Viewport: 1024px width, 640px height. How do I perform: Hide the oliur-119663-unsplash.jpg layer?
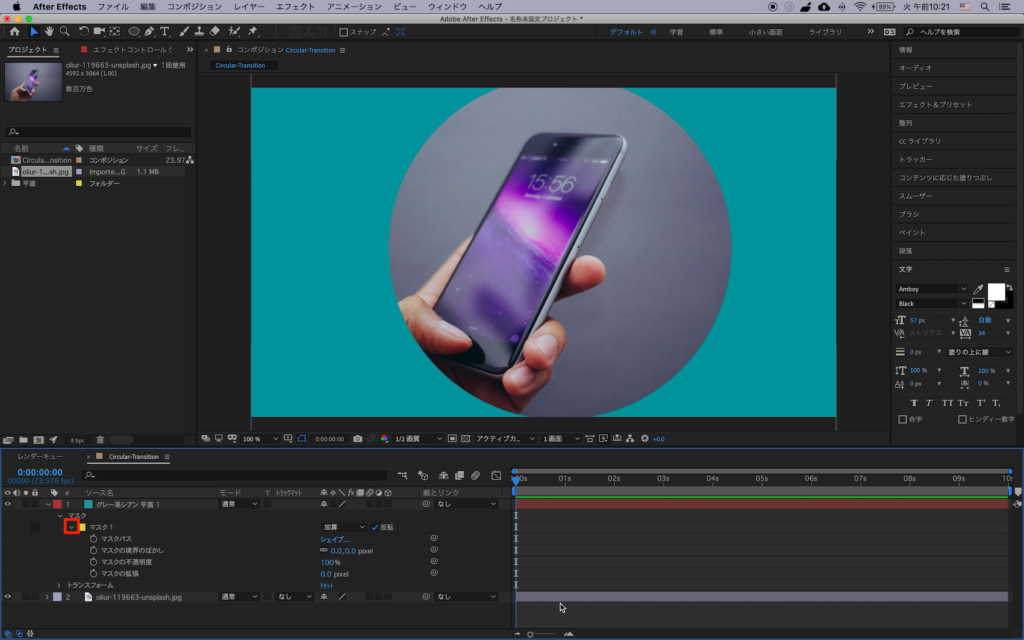[8, 597]
